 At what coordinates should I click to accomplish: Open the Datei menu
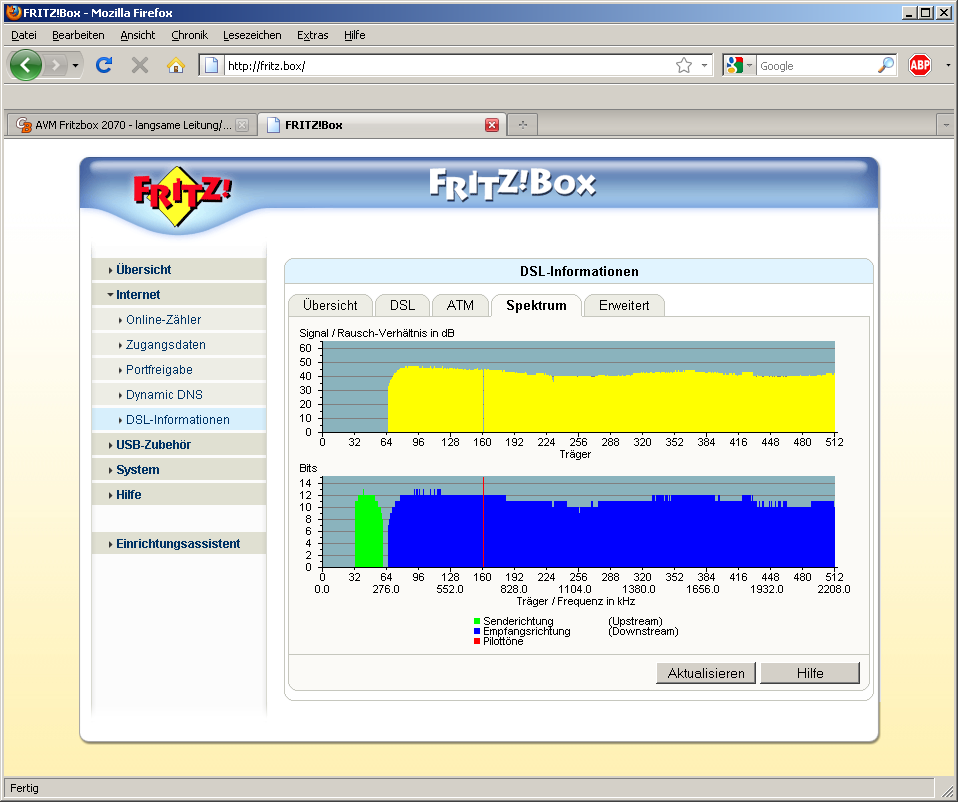pos(24,35)
